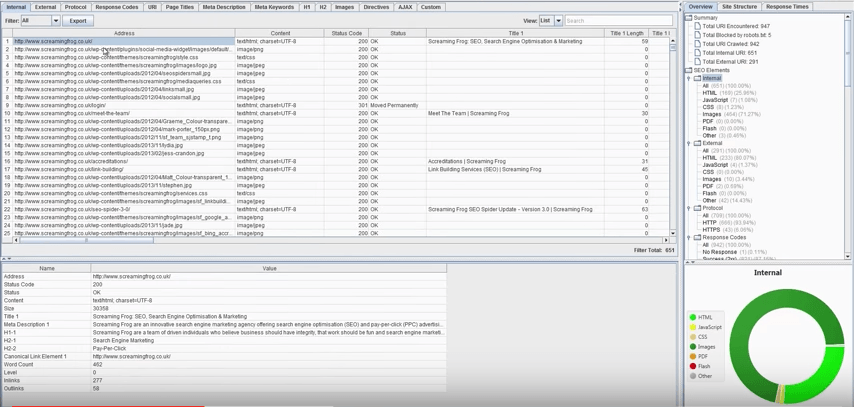
Task: Collapse the Response Codes tree node handle
Action: point(689,238)
